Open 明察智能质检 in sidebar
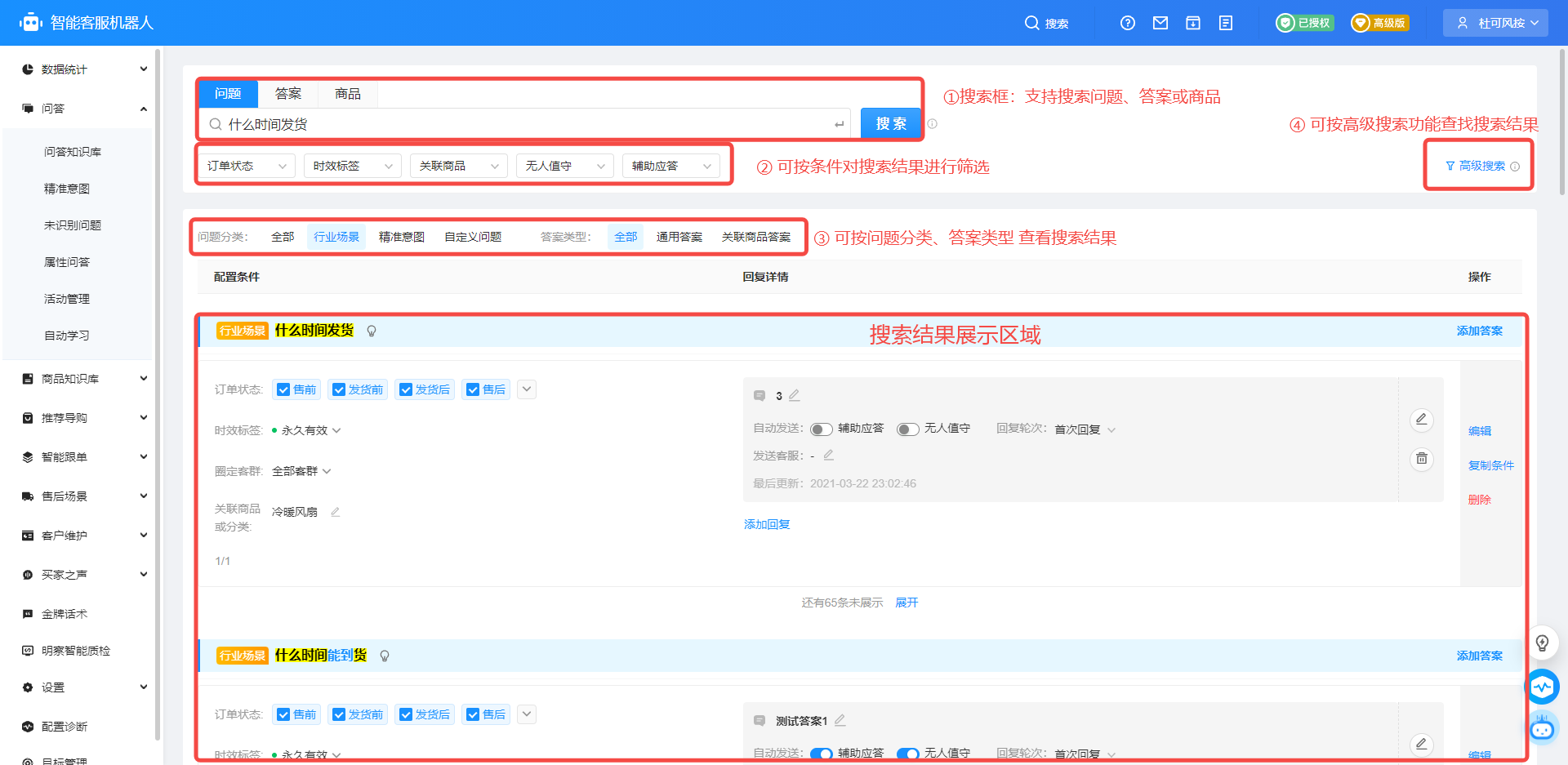 pos(76,651)
